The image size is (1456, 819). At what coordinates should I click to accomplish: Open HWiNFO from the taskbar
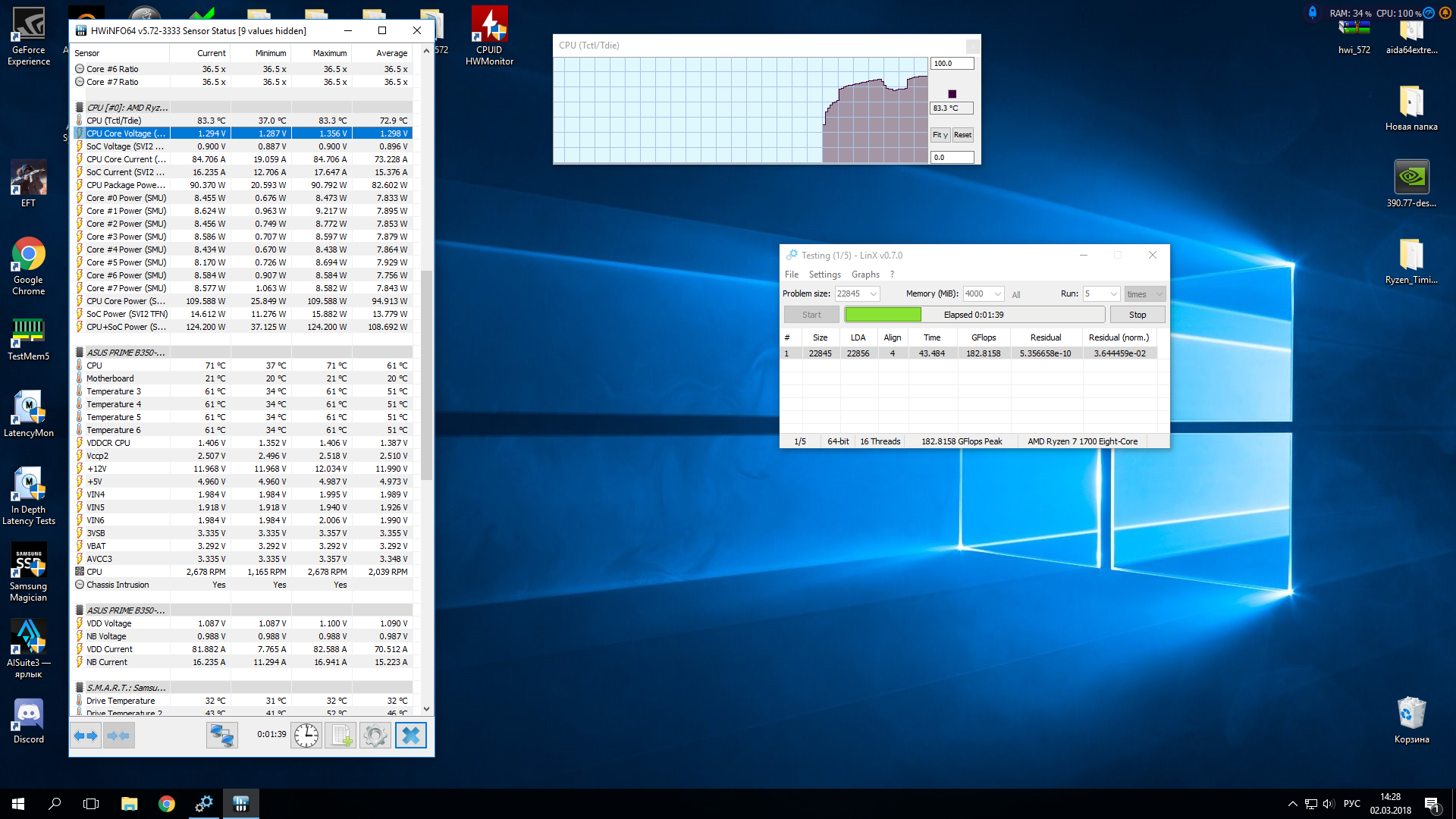(x=240, y=804)
